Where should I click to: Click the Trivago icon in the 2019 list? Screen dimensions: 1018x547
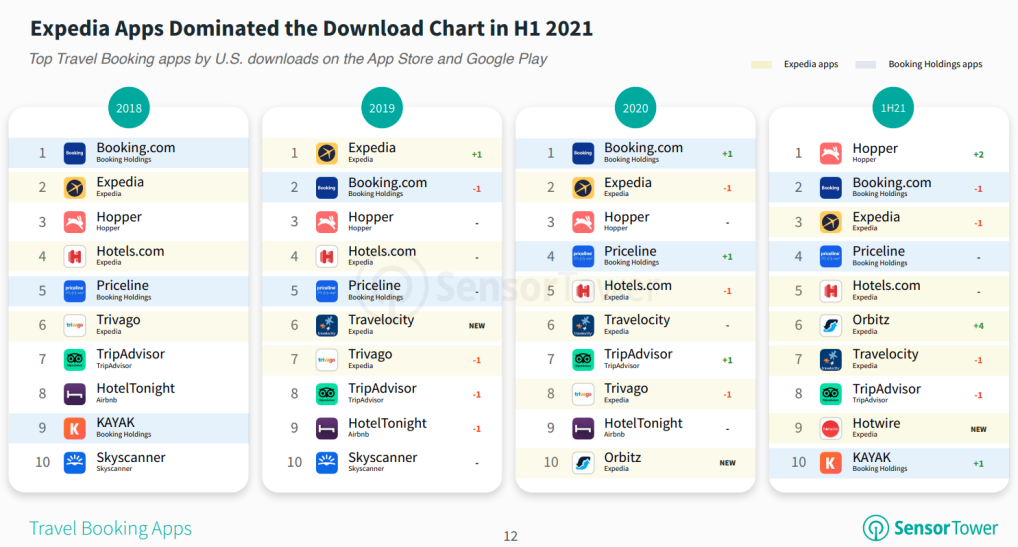click(x=327, y=359)
